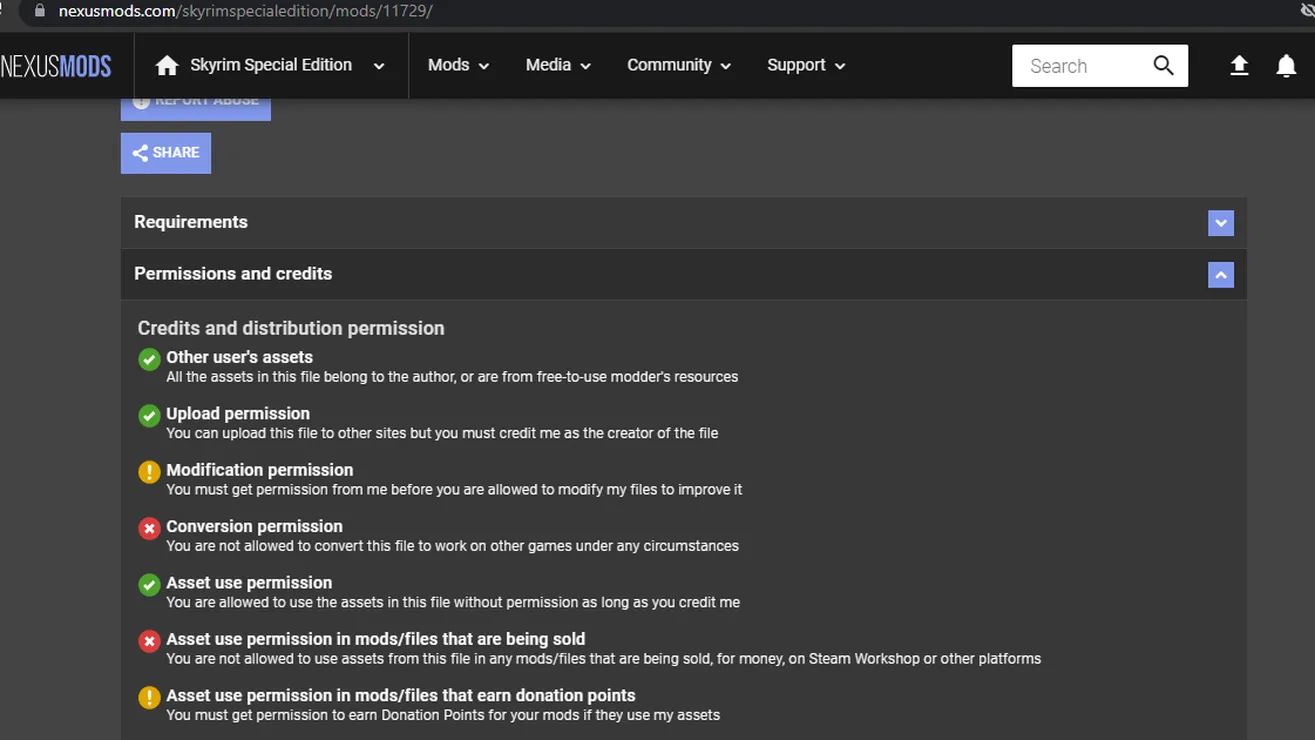Viewport: 1315px width, 740px height.
Task: Click yellow warning icon beside Modification permission
Action: click(x=149, y=472)
